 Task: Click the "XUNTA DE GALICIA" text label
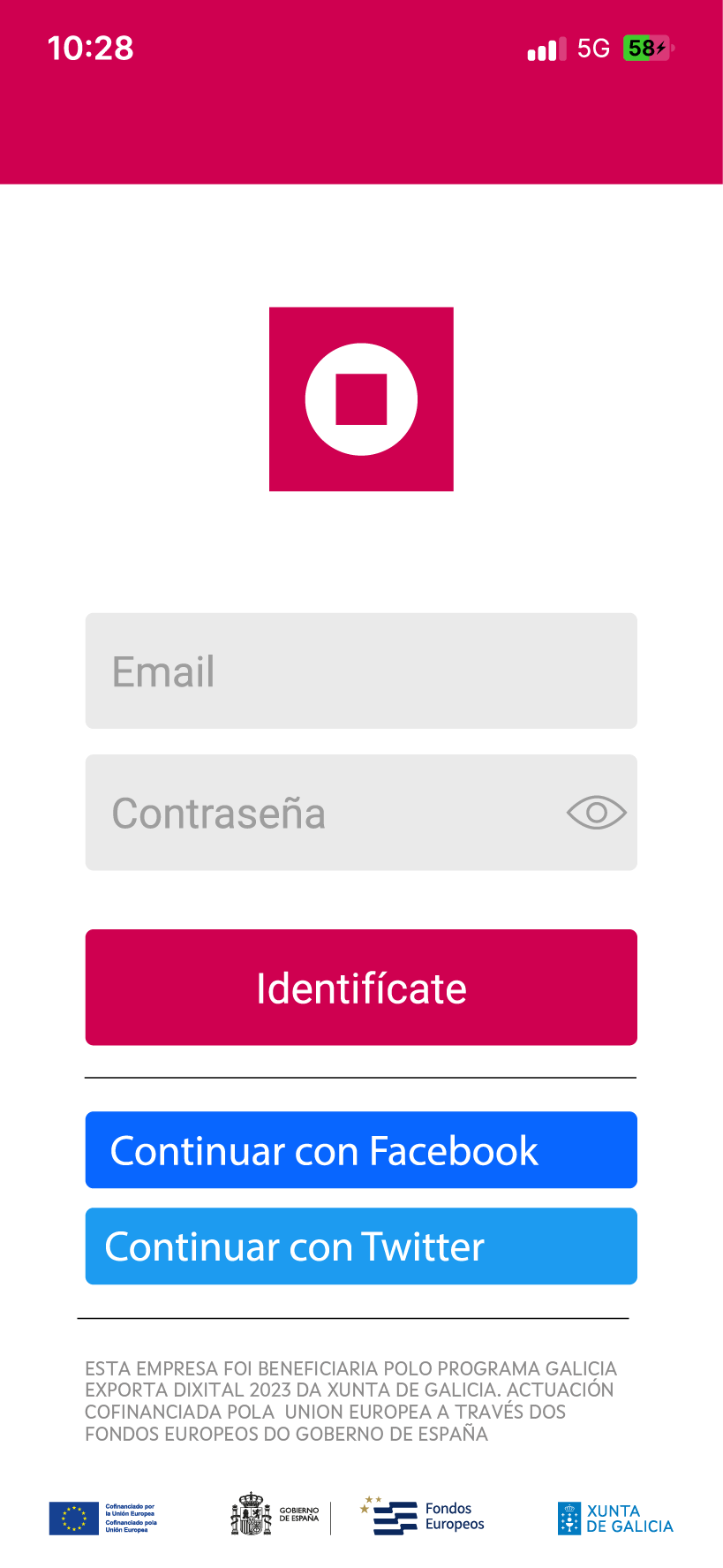629,1519
